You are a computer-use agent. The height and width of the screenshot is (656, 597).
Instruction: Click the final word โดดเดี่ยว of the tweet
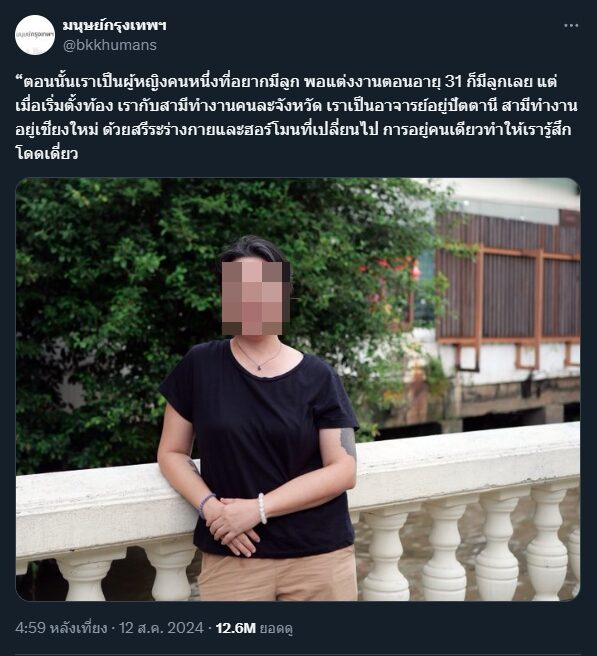(x=46, y=154)
